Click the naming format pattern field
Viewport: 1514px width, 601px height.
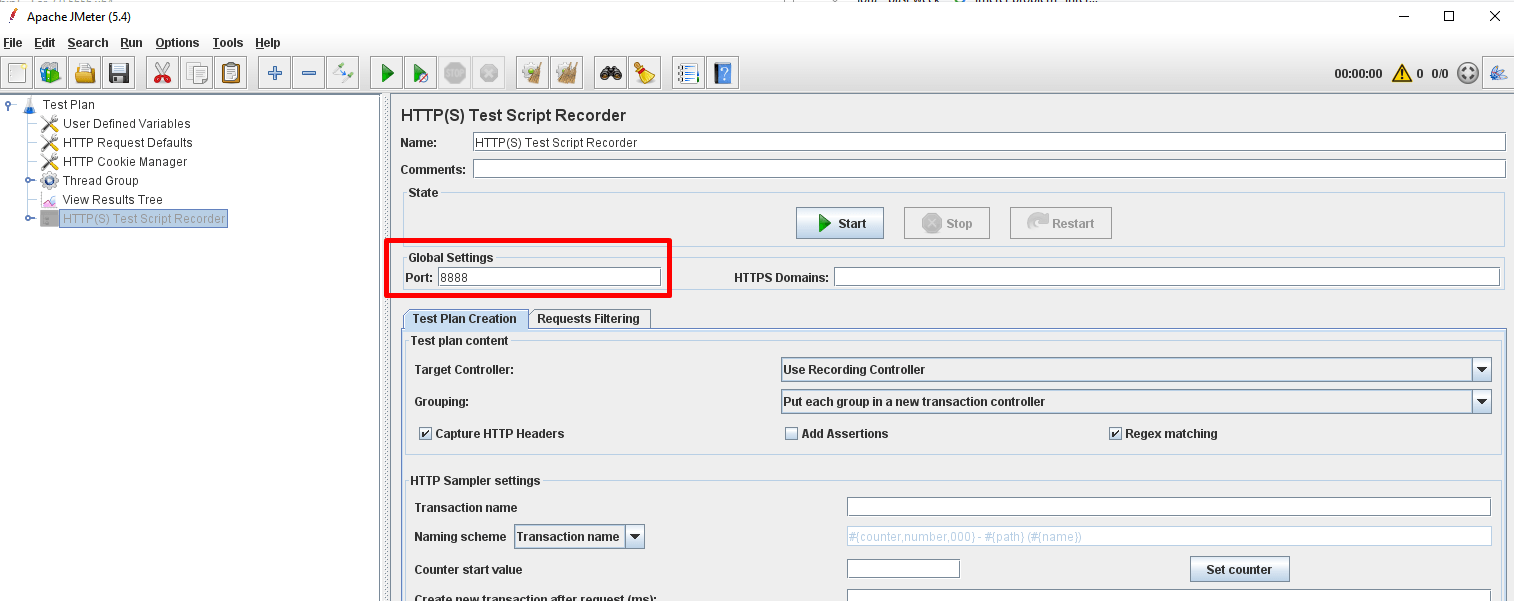1169,536
